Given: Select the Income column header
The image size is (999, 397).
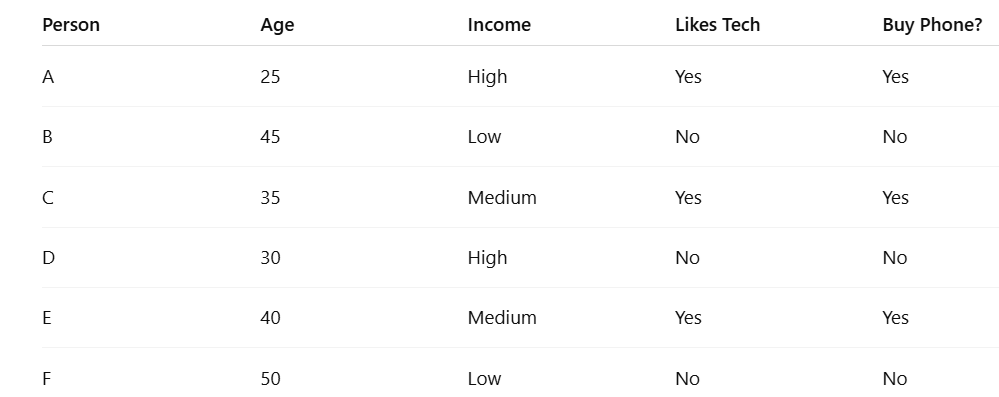Looking at the screenshot, I should 499,25.
